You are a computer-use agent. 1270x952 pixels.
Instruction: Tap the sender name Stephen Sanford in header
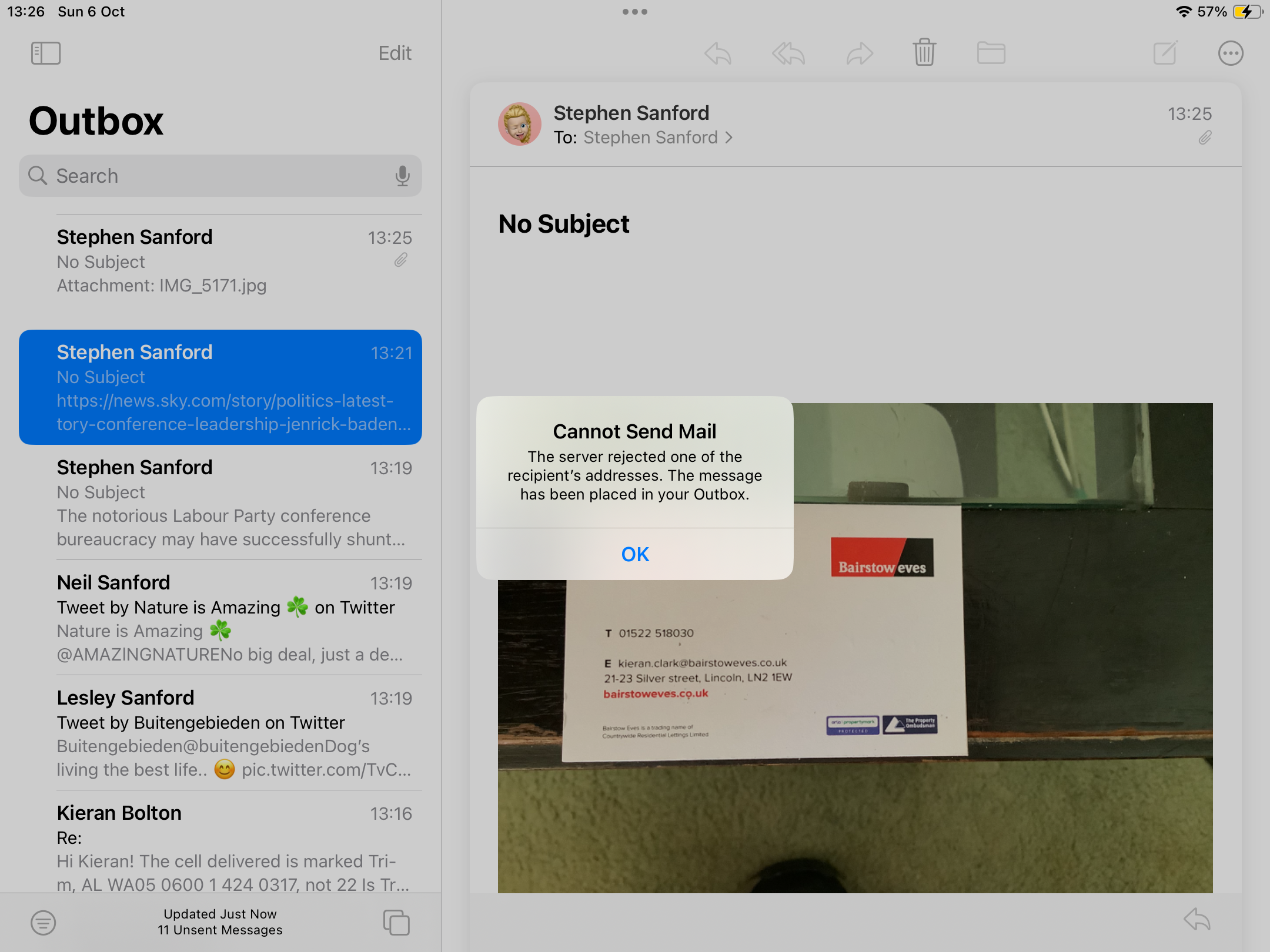pos(631,113)
